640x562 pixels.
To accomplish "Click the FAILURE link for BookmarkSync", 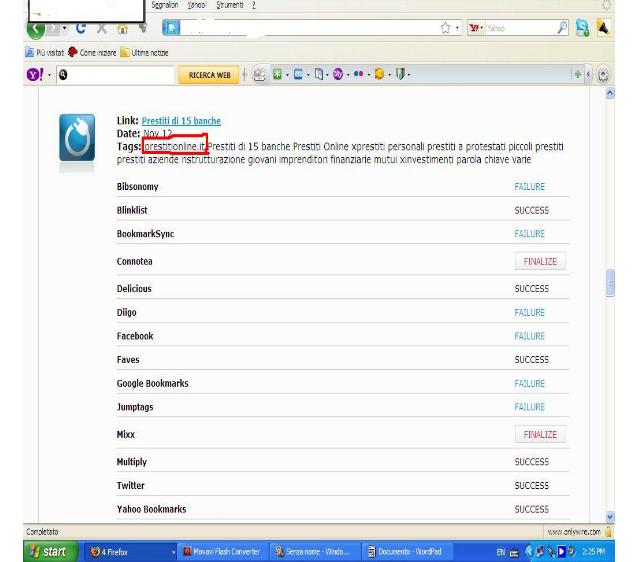I will 529,234.
